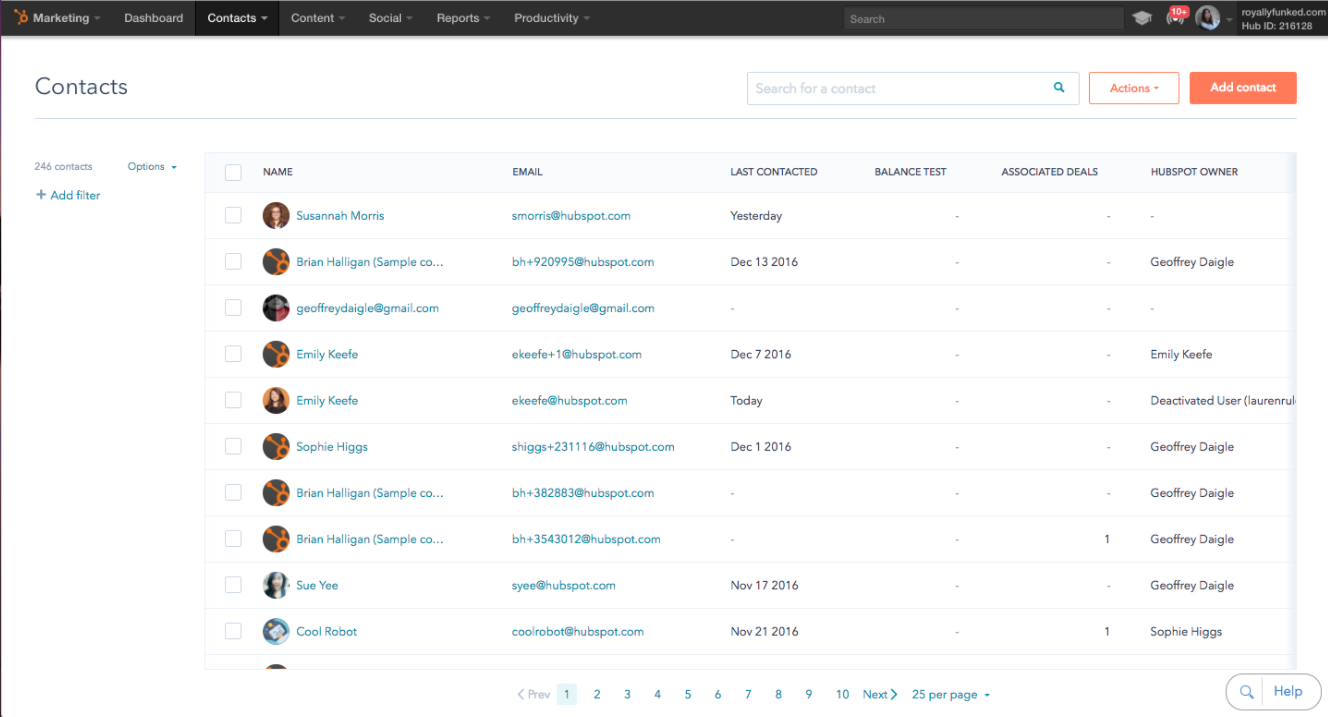The width and height of the screenshot is (1328, 717).
Task: Tick the checkbox for Emily Keefe
Action: (x=233, y=354)
